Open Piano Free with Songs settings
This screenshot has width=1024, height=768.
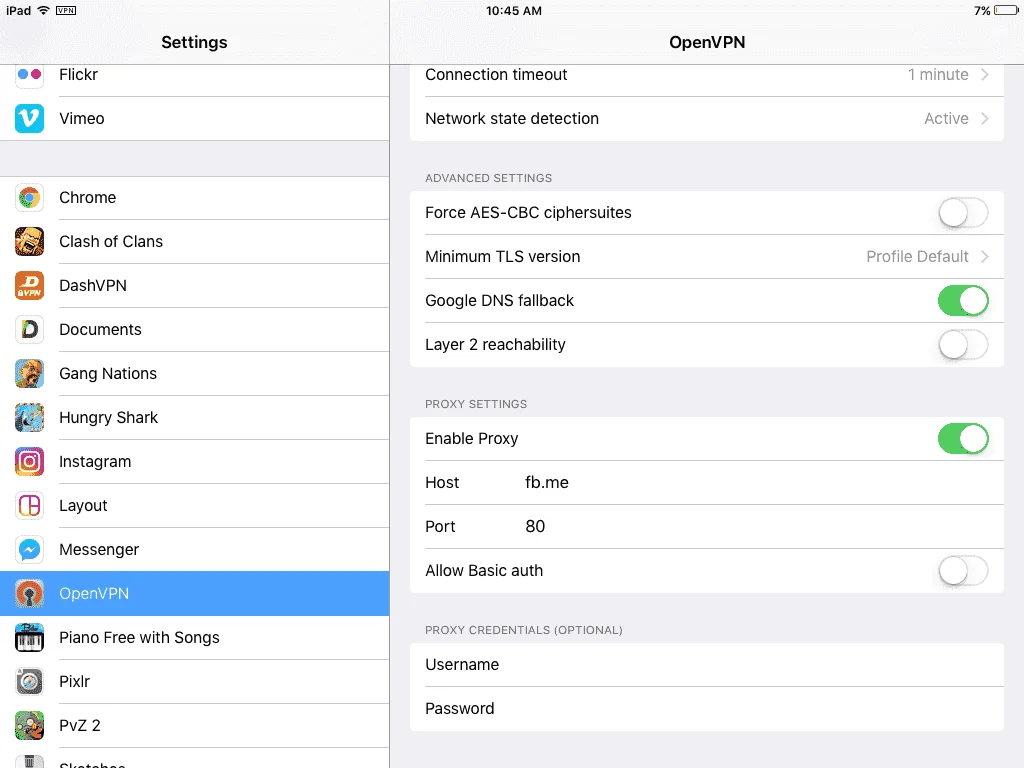point(195,637)
